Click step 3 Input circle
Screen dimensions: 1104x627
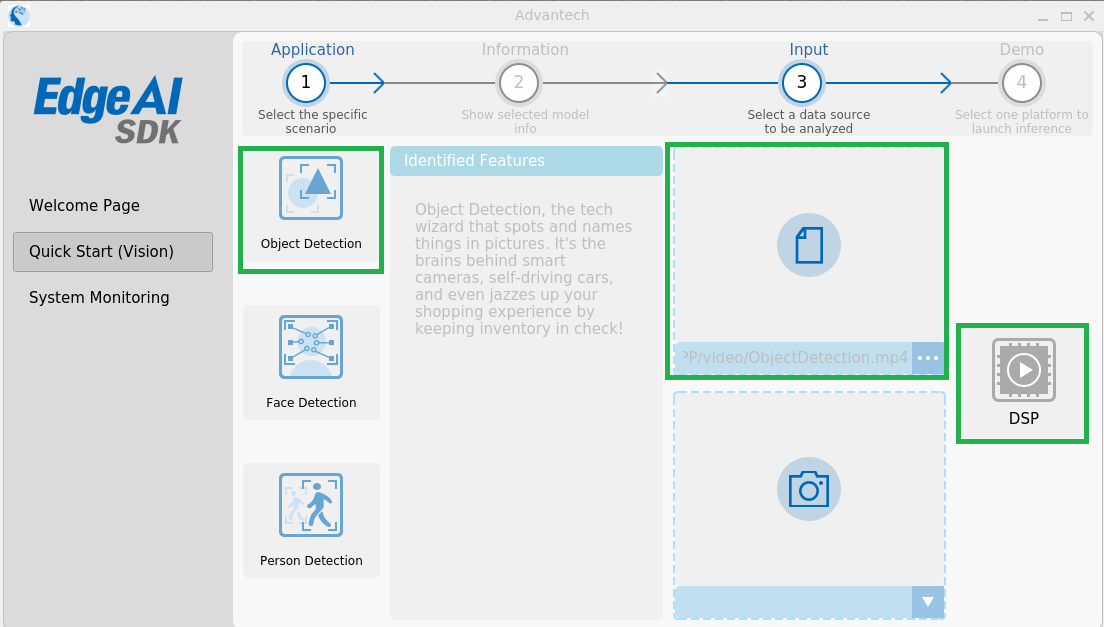801,83
